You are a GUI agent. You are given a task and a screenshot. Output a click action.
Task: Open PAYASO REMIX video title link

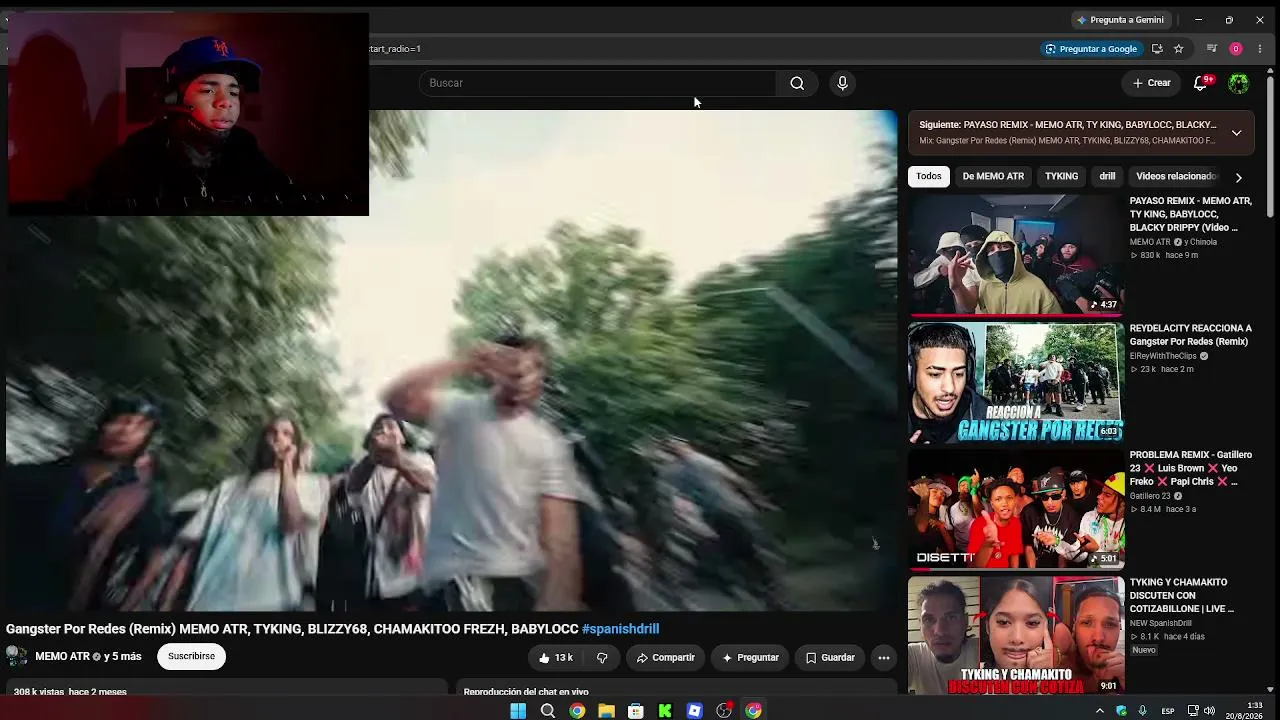click(x=1190, y=214)
